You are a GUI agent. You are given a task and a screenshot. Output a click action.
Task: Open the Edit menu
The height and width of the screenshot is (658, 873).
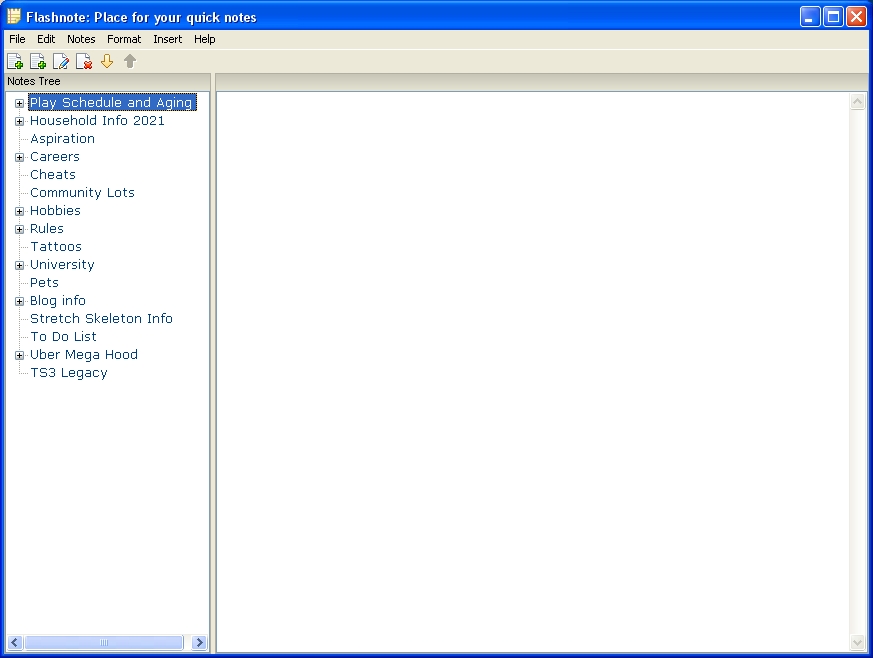pyautogui.click(x=46, y=39)
